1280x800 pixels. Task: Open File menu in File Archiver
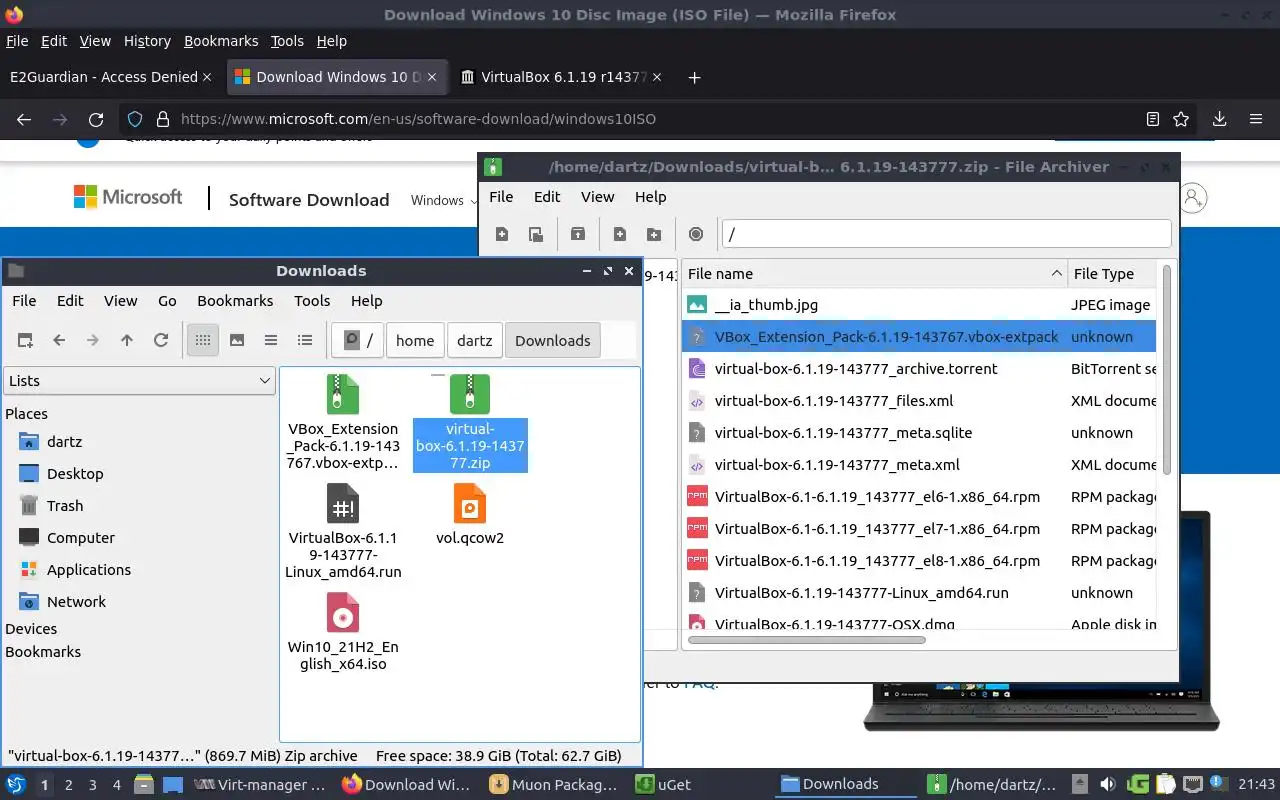pos(501,196)
